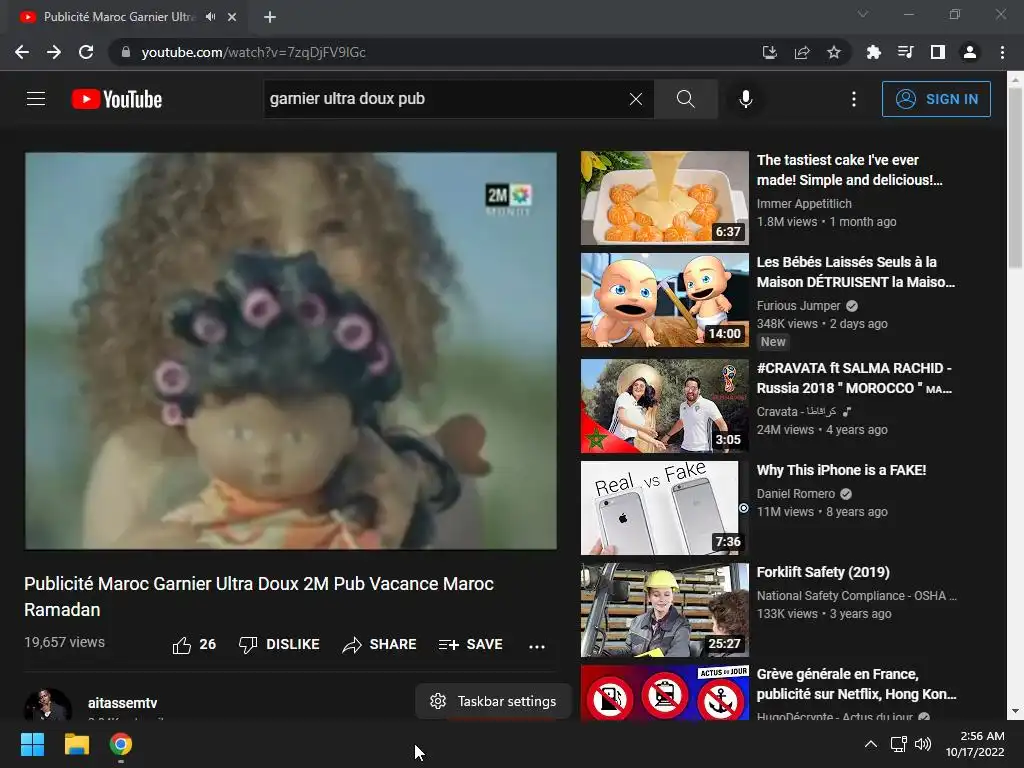Click the magnifier search button
The width and height of the screenshot is (1024, 768).
[x=686, y=99]
